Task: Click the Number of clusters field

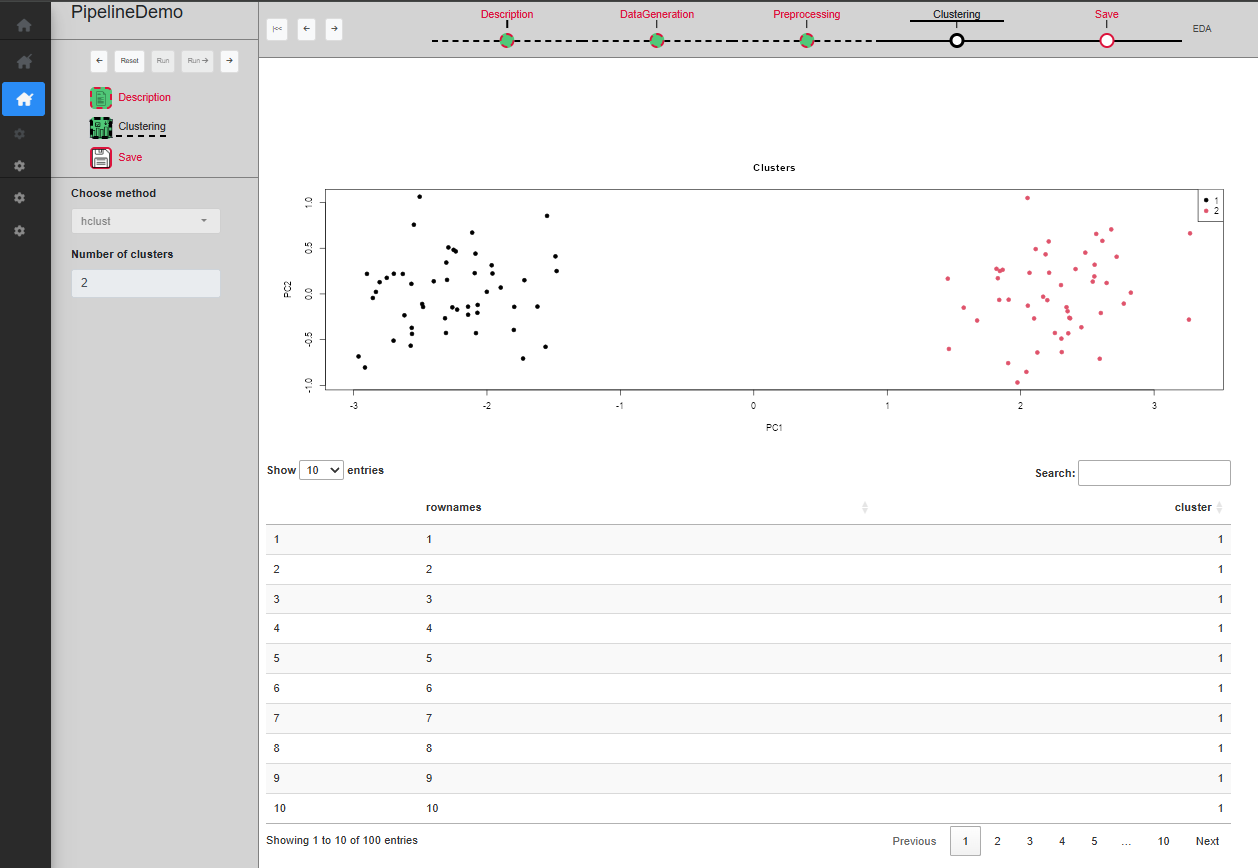Action: [145, 283]
